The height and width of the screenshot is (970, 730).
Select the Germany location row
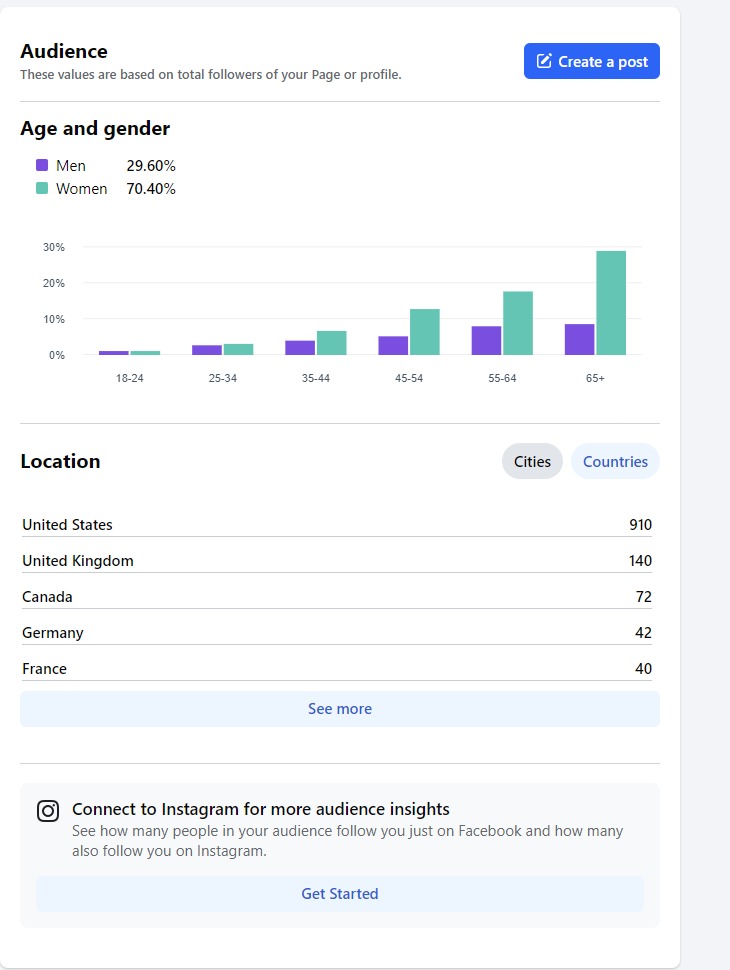click(337, 633)
